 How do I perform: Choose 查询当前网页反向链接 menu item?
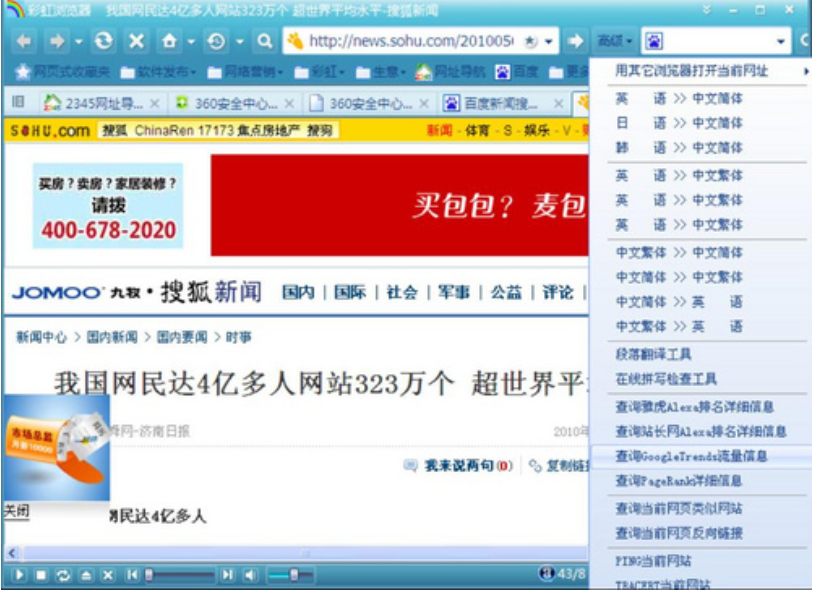pos(701,533)
